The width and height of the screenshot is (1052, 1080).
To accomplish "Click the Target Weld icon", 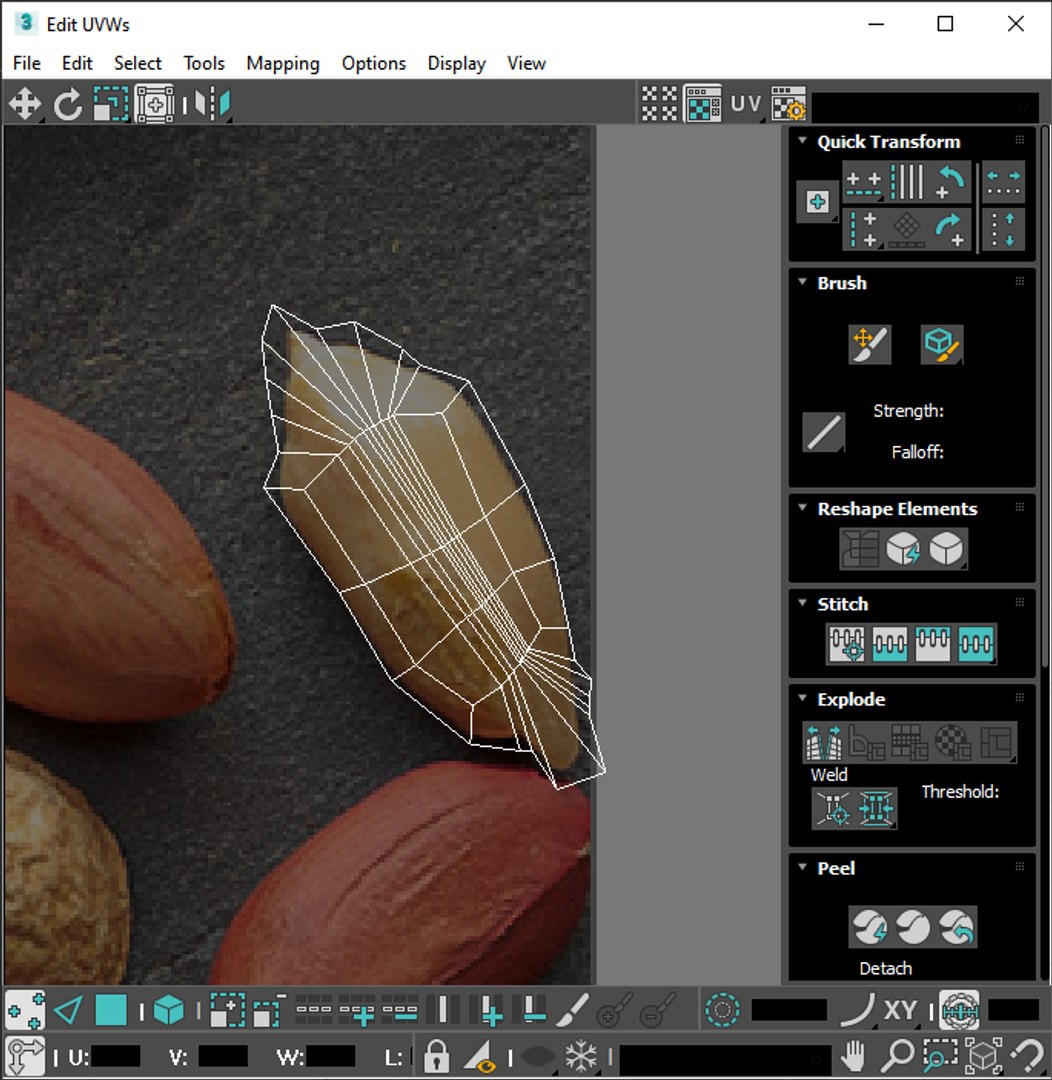I will pos(833,808).
